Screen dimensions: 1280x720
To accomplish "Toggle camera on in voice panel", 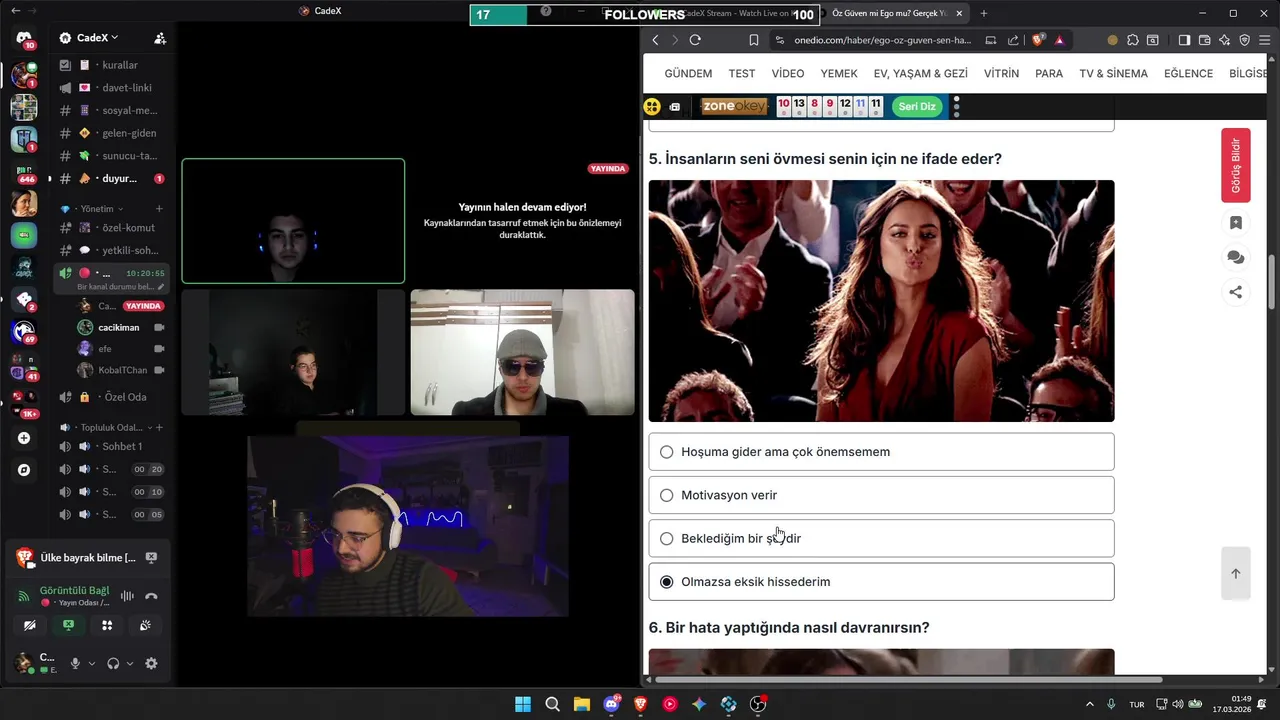I will point(30,625).
